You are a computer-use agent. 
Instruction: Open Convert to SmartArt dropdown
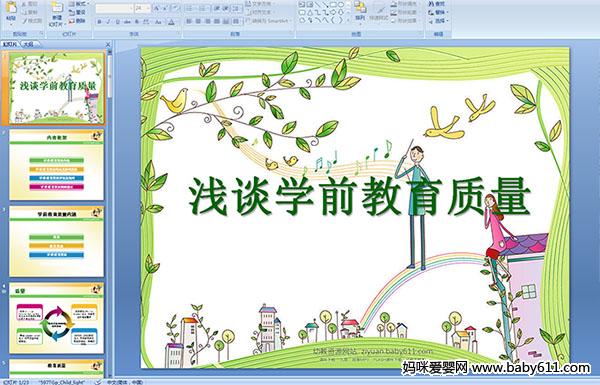click(x=269, y=21)
